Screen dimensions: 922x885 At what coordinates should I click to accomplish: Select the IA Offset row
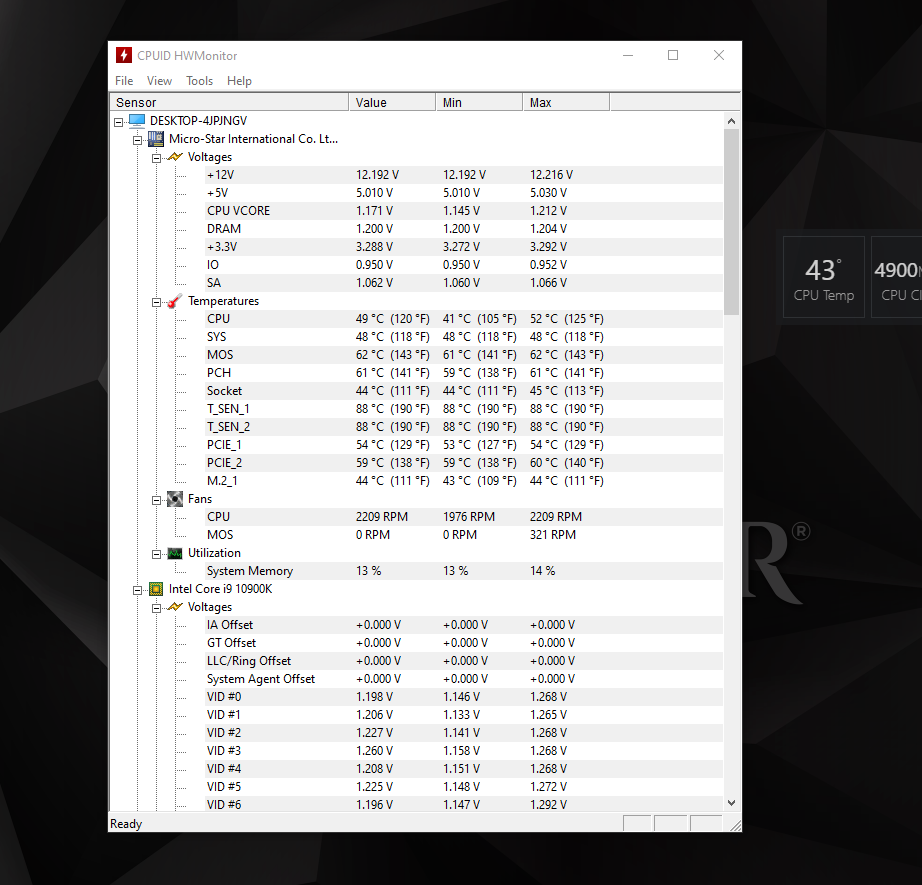click(463, 625)
